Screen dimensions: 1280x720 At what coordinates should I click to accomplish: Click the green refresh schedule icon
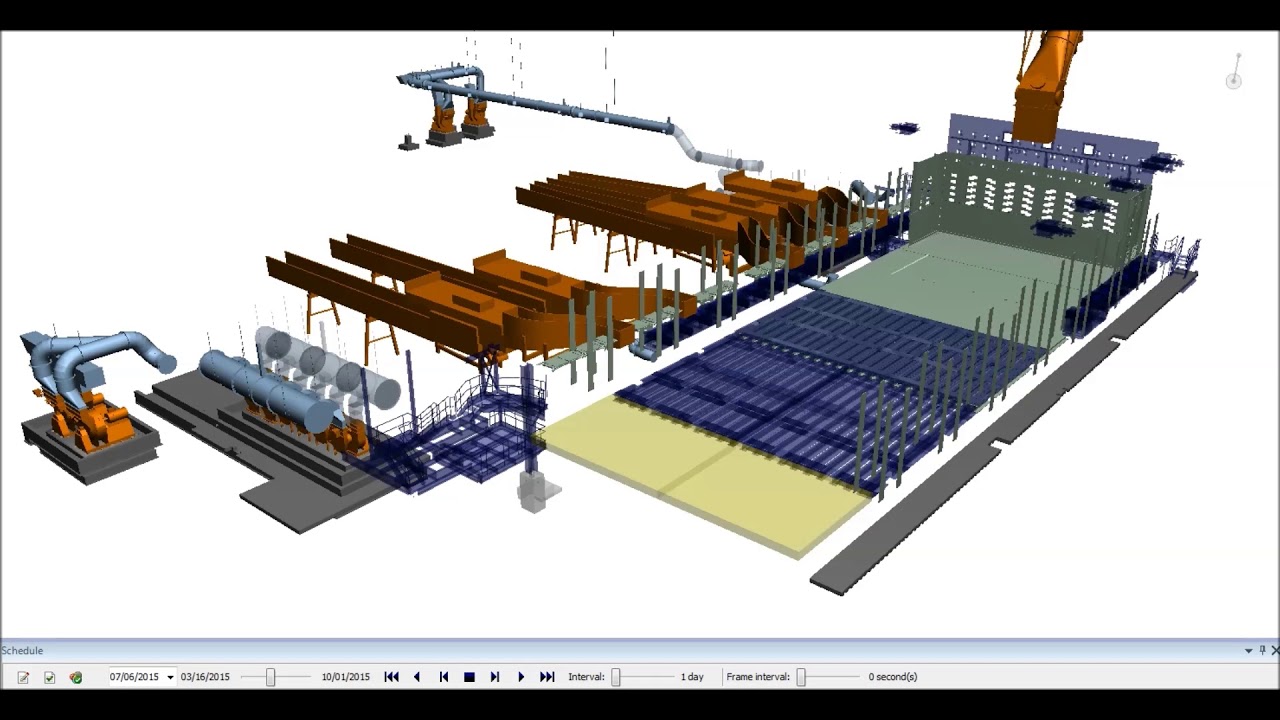(75, 677)
